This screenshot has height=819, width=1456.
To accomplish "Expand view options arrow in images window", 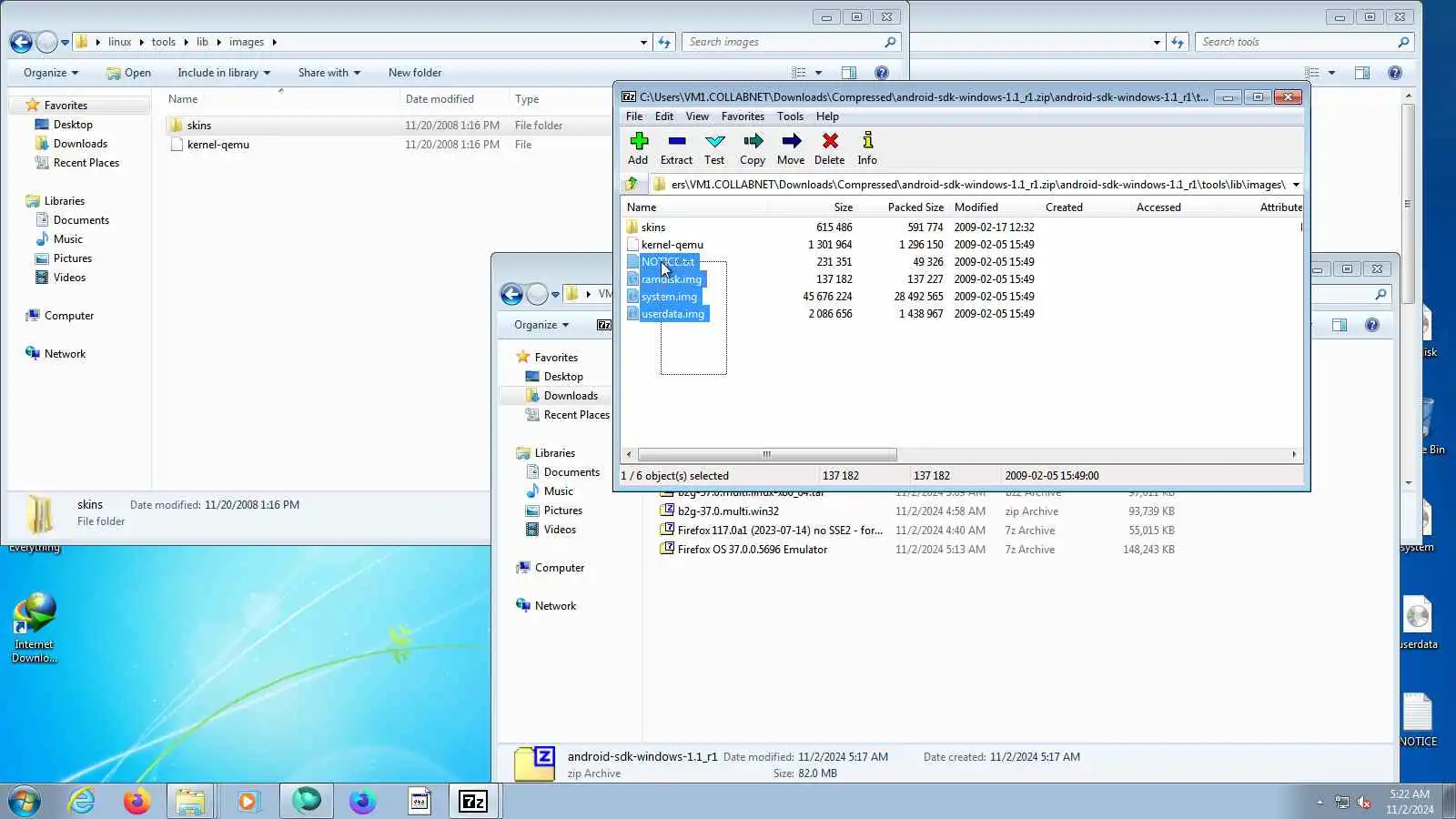I will click(x=818, y=73).
